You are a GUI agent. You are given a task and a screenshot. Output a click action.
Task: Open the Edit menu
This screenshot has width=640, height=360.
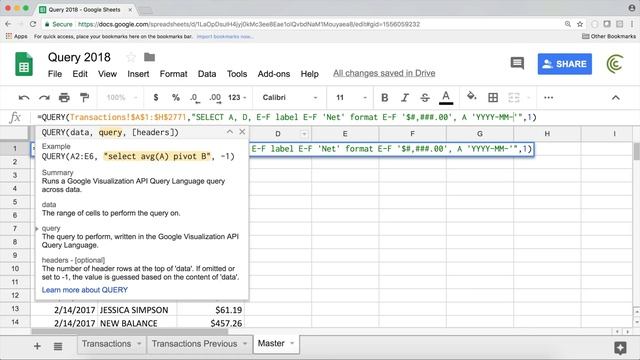tap(80, 74)
